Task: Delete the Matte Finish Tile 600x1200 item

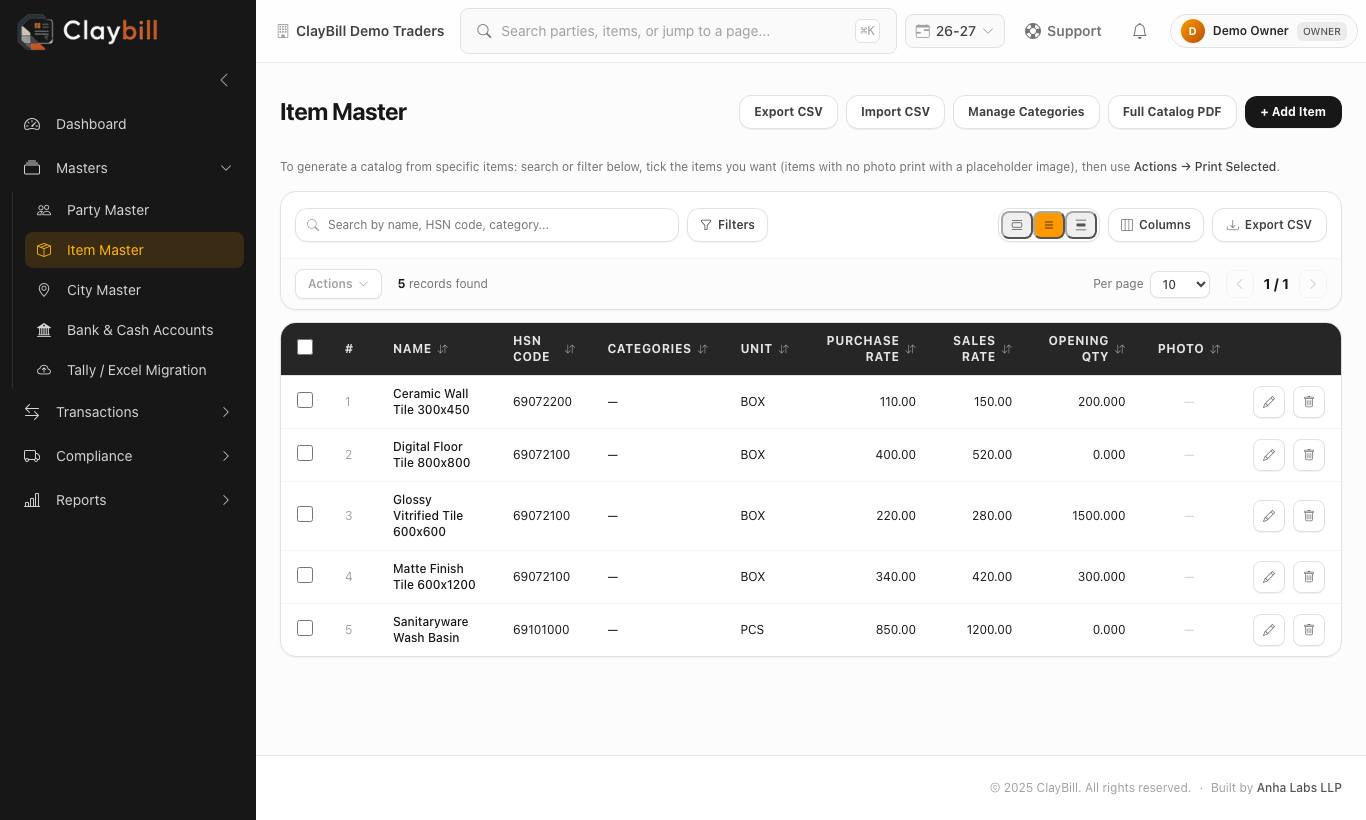Action: pyautogui.click(x=1309, y=577)
